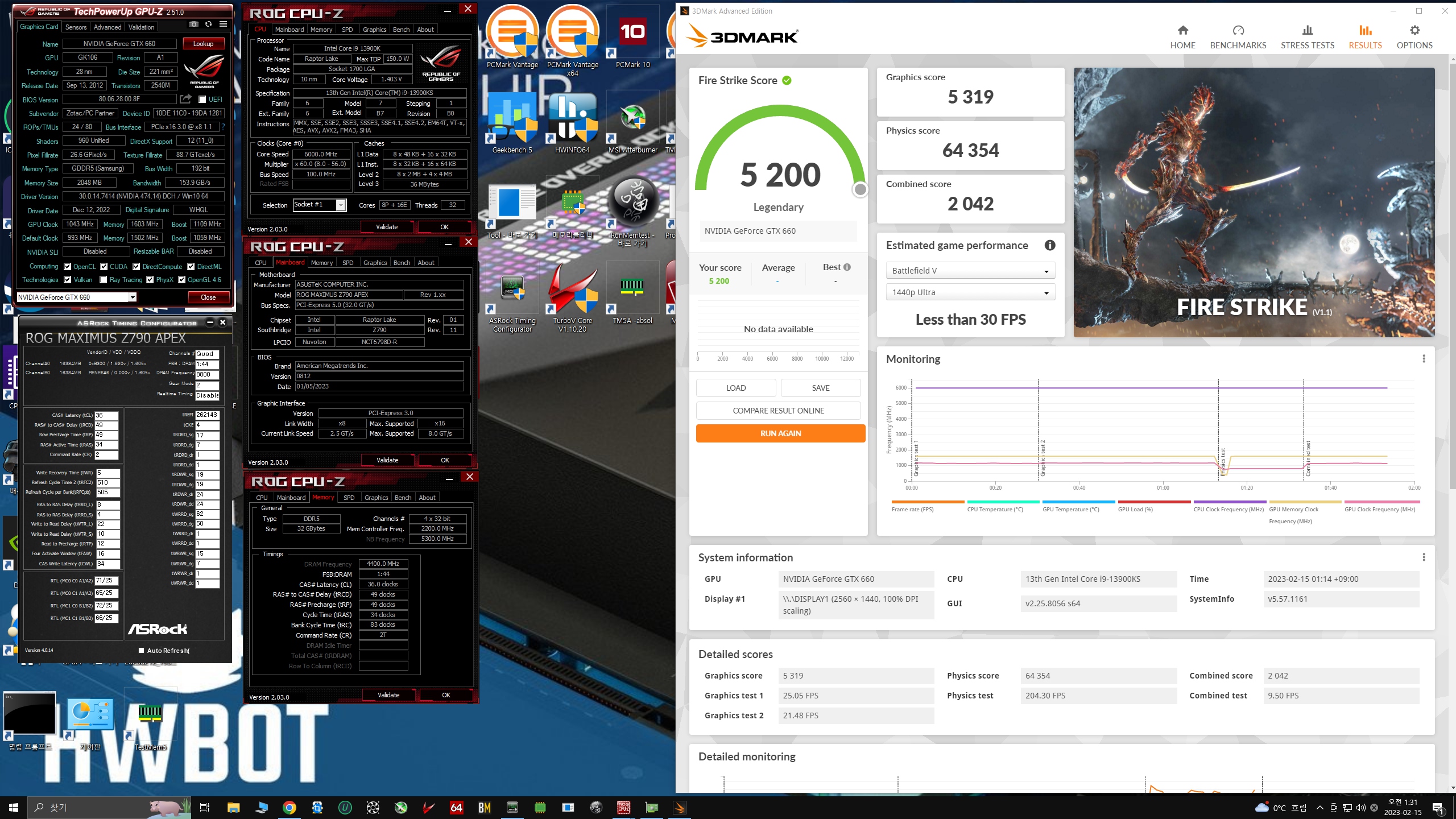Open the Battlefield V game dropdown

[x=970, y=271]
